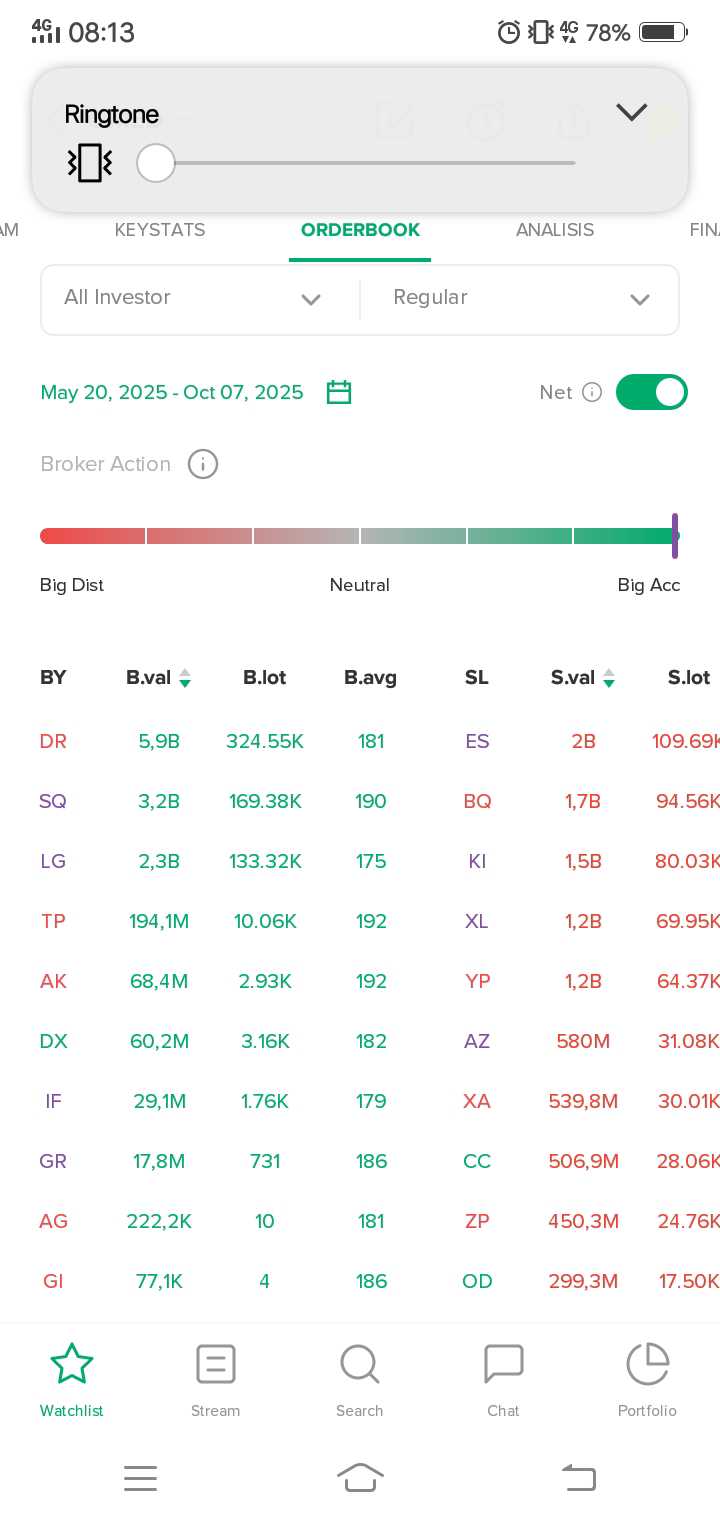Tap the Search magnifier icon

click(359, 1365)
